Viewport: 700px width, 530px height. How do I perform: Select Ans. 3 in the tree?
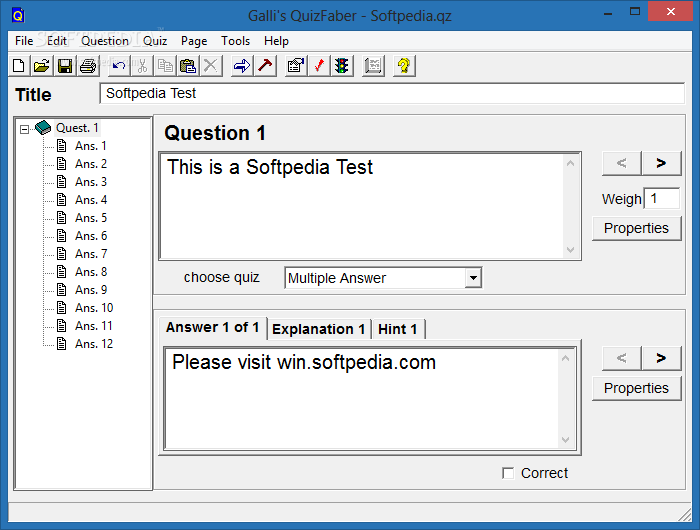click(91, 182)
